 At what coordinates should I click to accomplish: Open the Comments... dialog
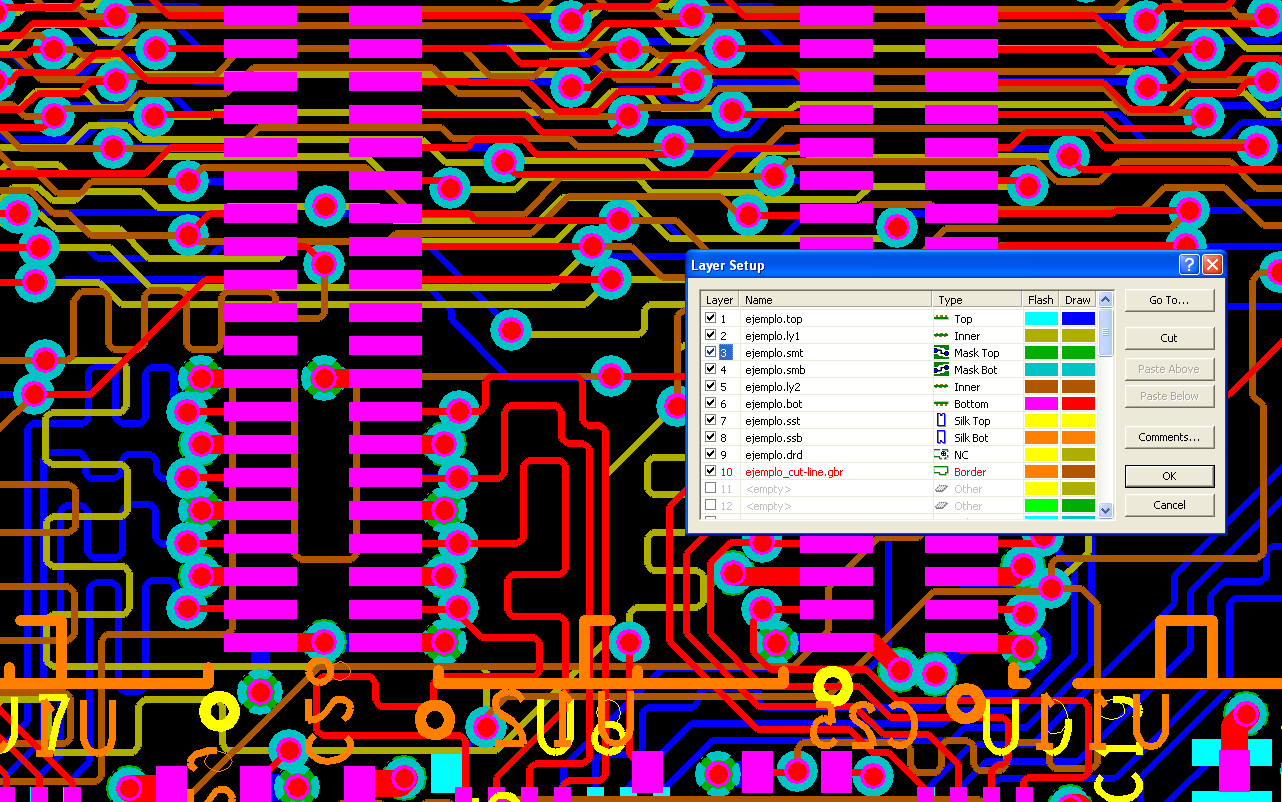point(1169,437)
